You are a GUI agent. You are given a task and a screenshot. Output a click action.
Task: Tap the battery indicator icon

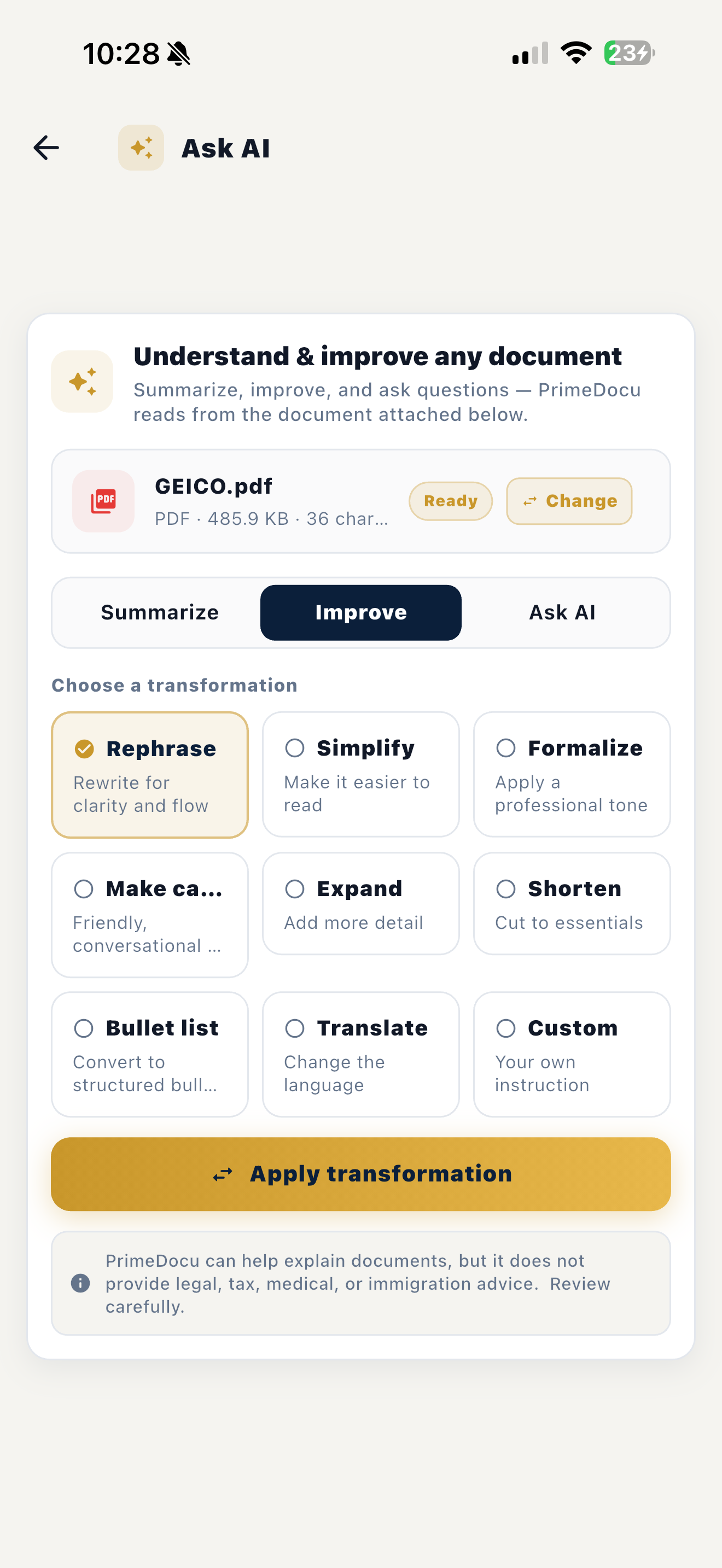[x=630, y=53]
